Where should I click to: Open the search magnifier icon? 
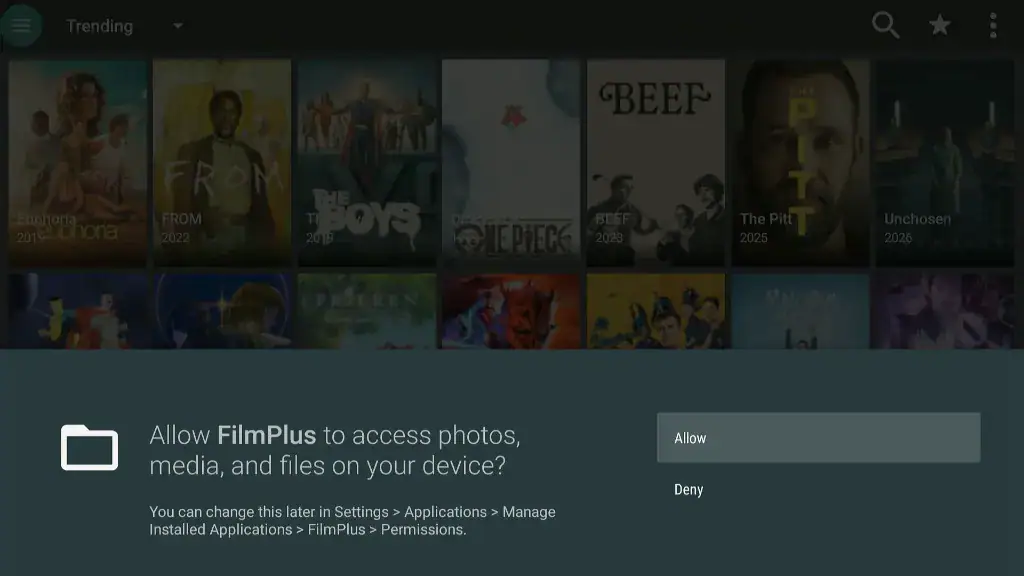click(886, 25)
